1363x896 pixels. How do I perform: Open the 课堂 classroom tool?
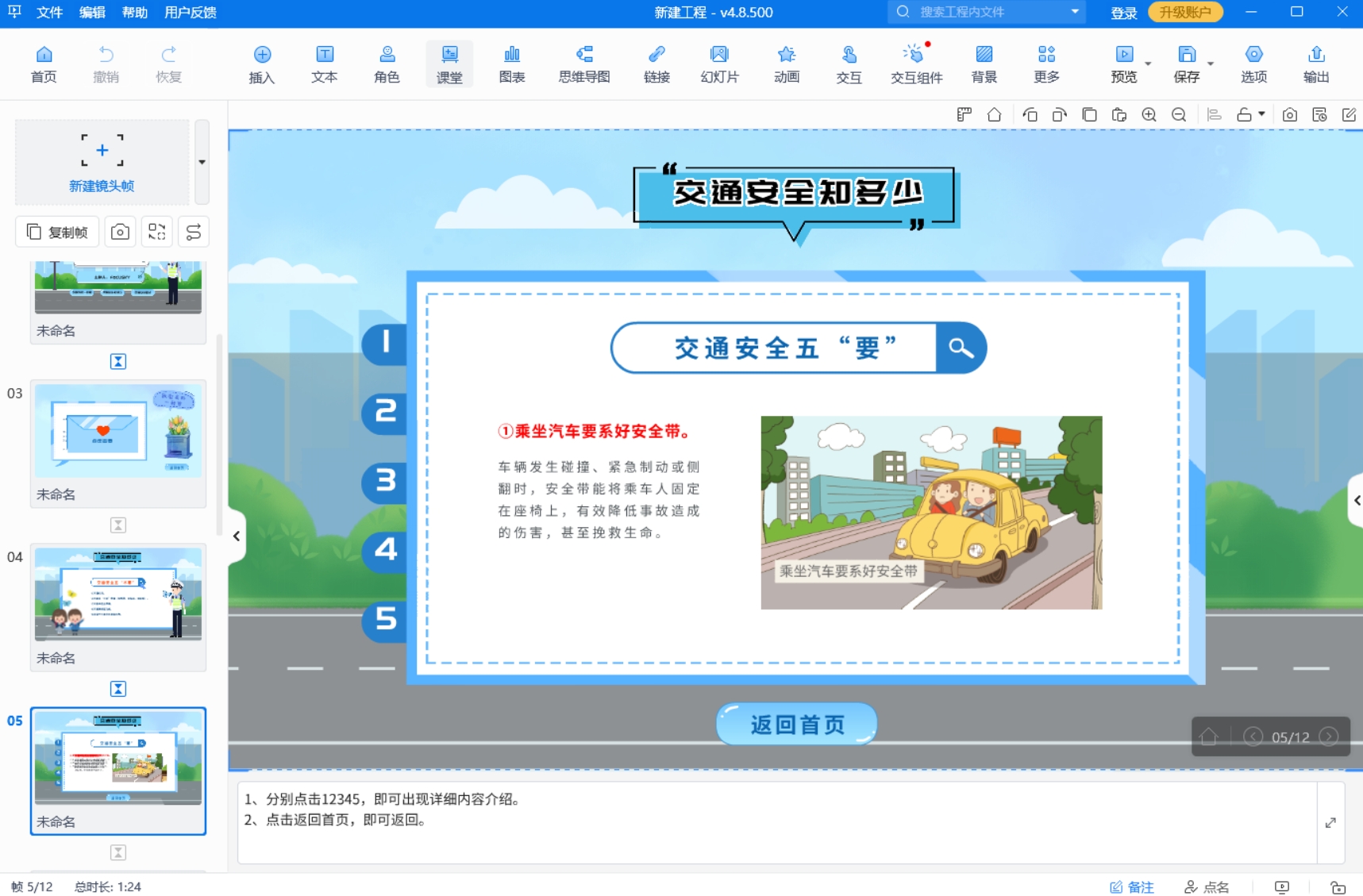pos(449,63)
